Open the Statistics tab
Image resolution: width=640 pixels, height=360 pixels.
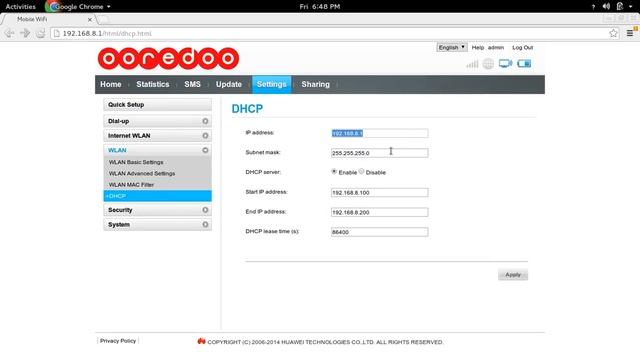point(153,84)
